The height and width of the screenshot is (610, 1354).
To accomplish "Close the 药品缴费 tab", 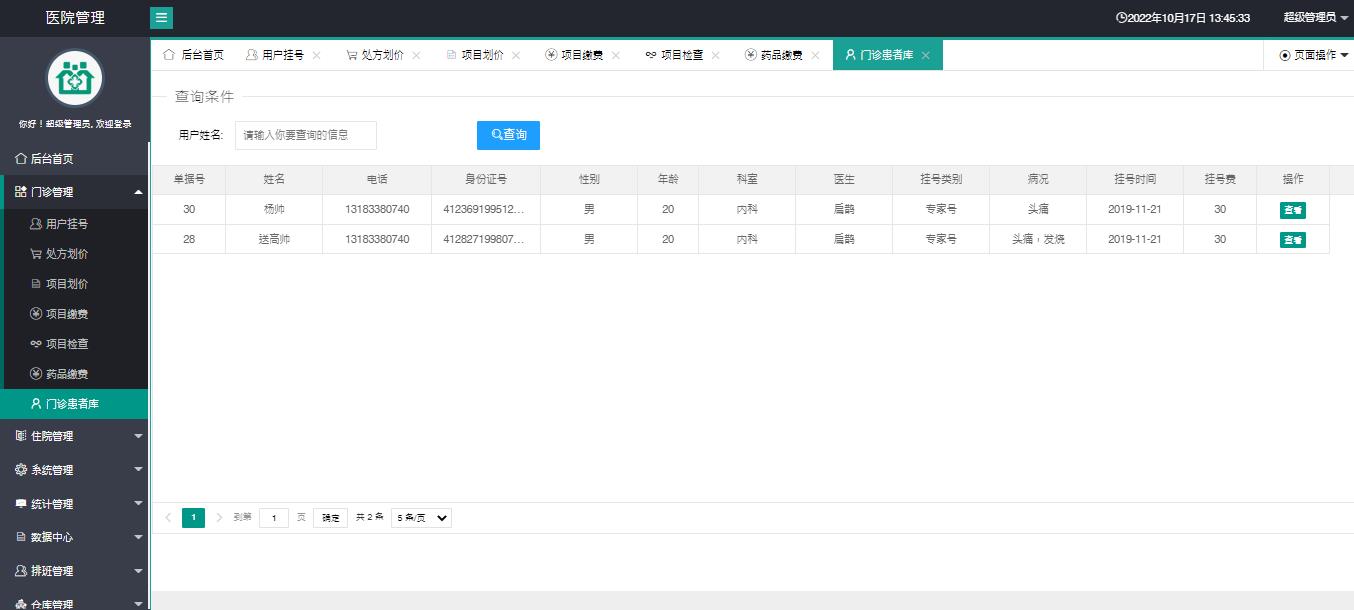I will (816, 56).
